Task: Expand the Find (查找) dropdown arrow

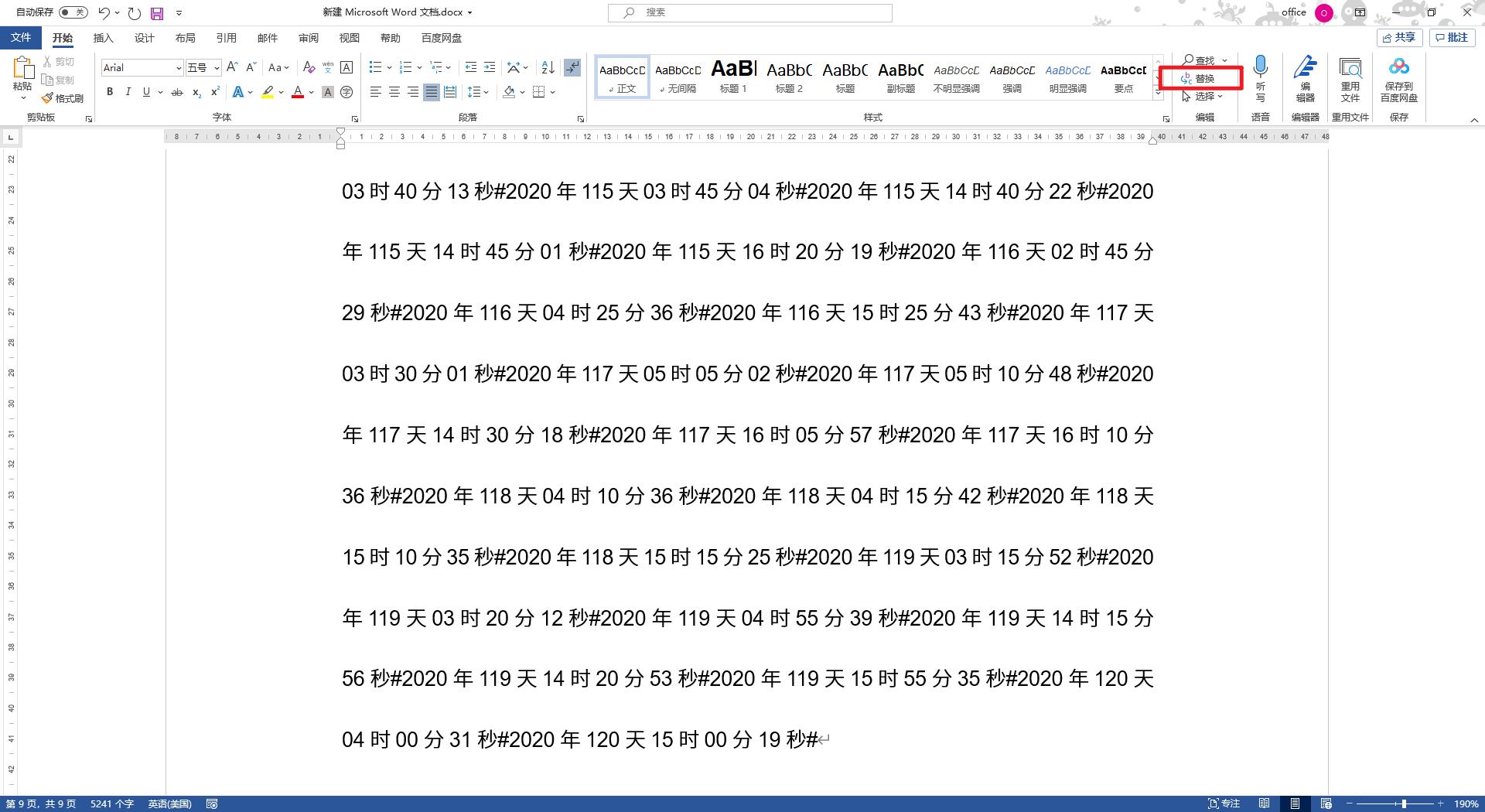Action: [1224, 60]
